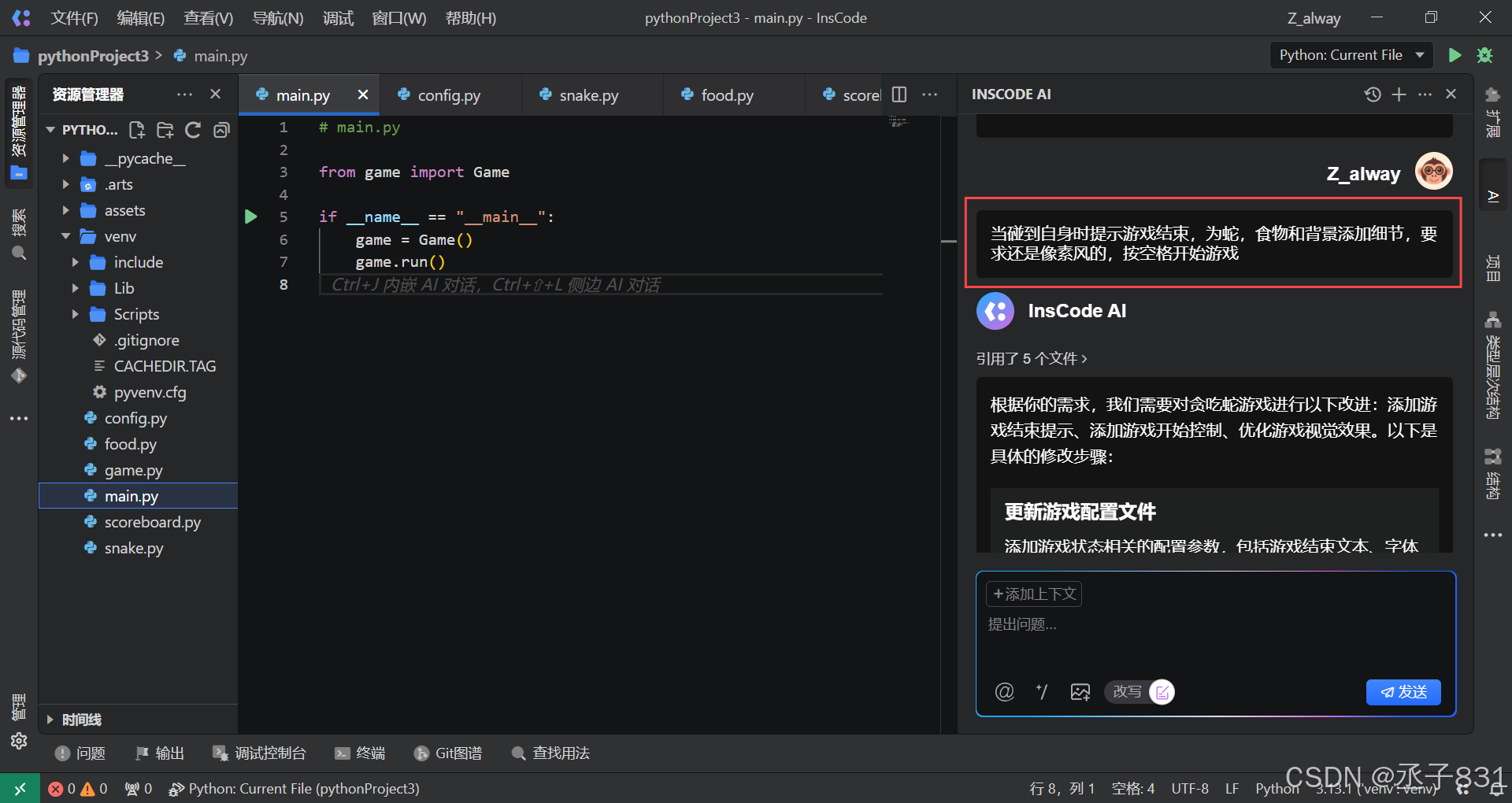
Task: Click the green debug bug icon
Action: coord(1484,55)
